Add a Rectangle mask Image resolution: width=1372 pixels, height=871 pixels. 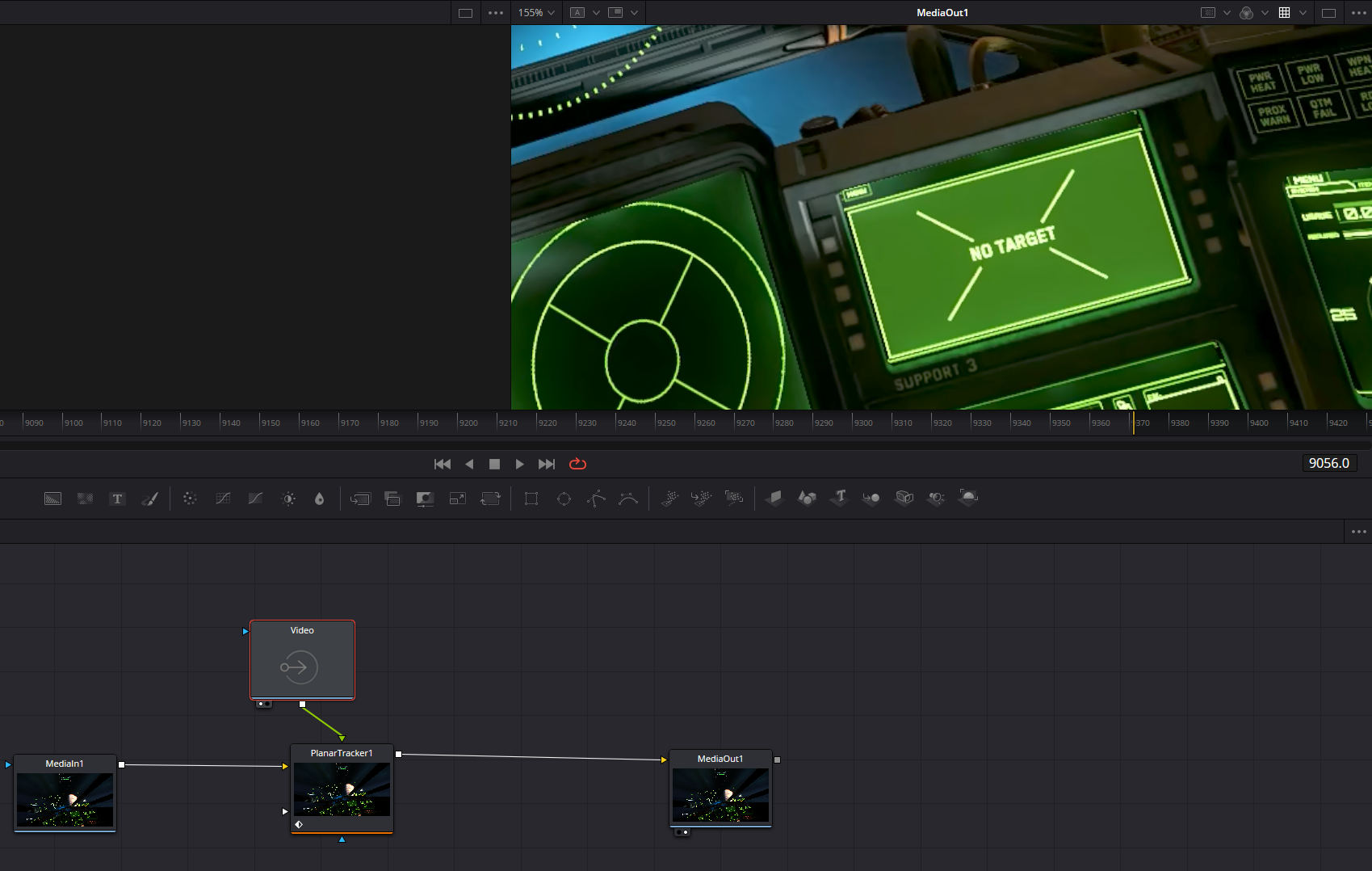531,499
